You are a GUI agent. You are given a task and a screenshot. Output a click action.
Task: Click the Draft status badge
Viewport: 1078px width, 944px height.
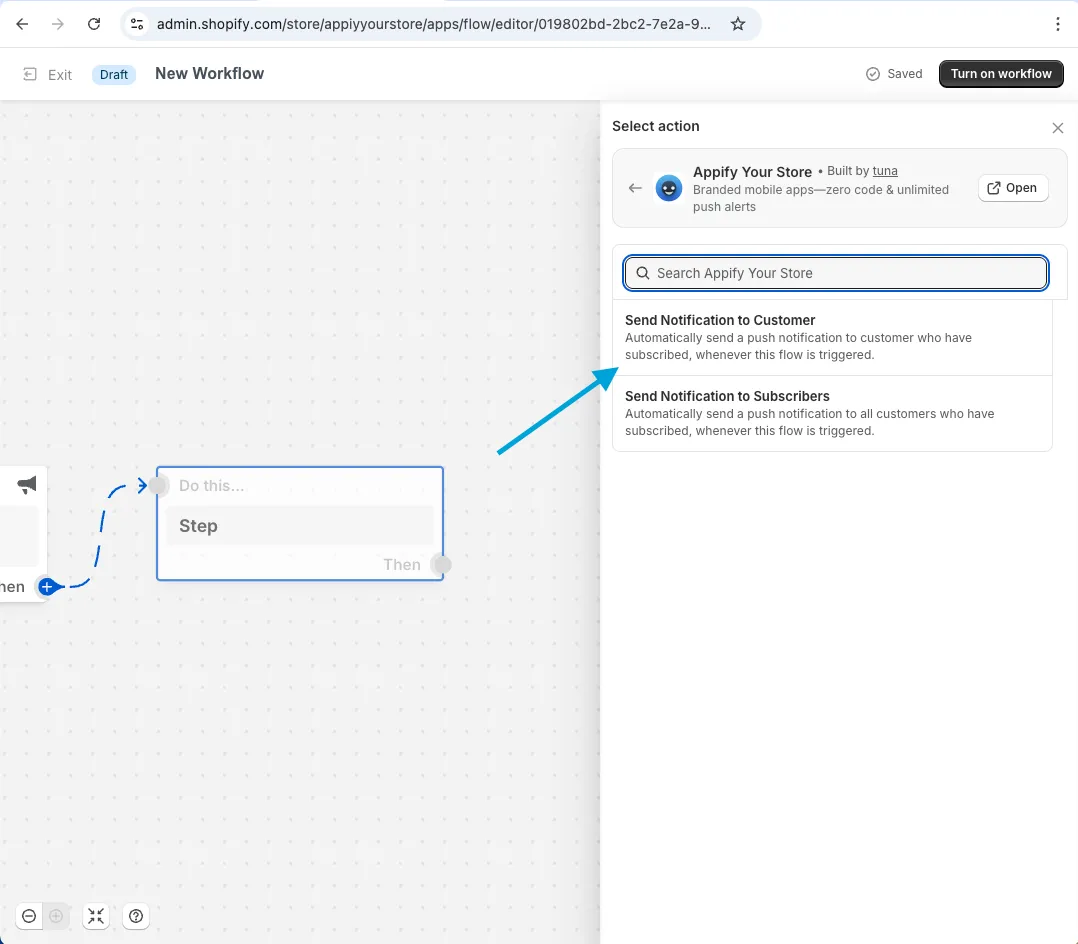point(113,74)
